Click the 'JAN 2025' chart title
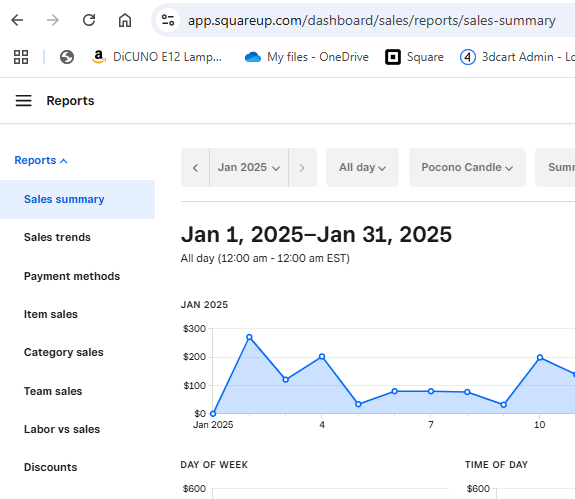Image resolution: width=575 pixels, height=499 pixels. coord(204,305)
